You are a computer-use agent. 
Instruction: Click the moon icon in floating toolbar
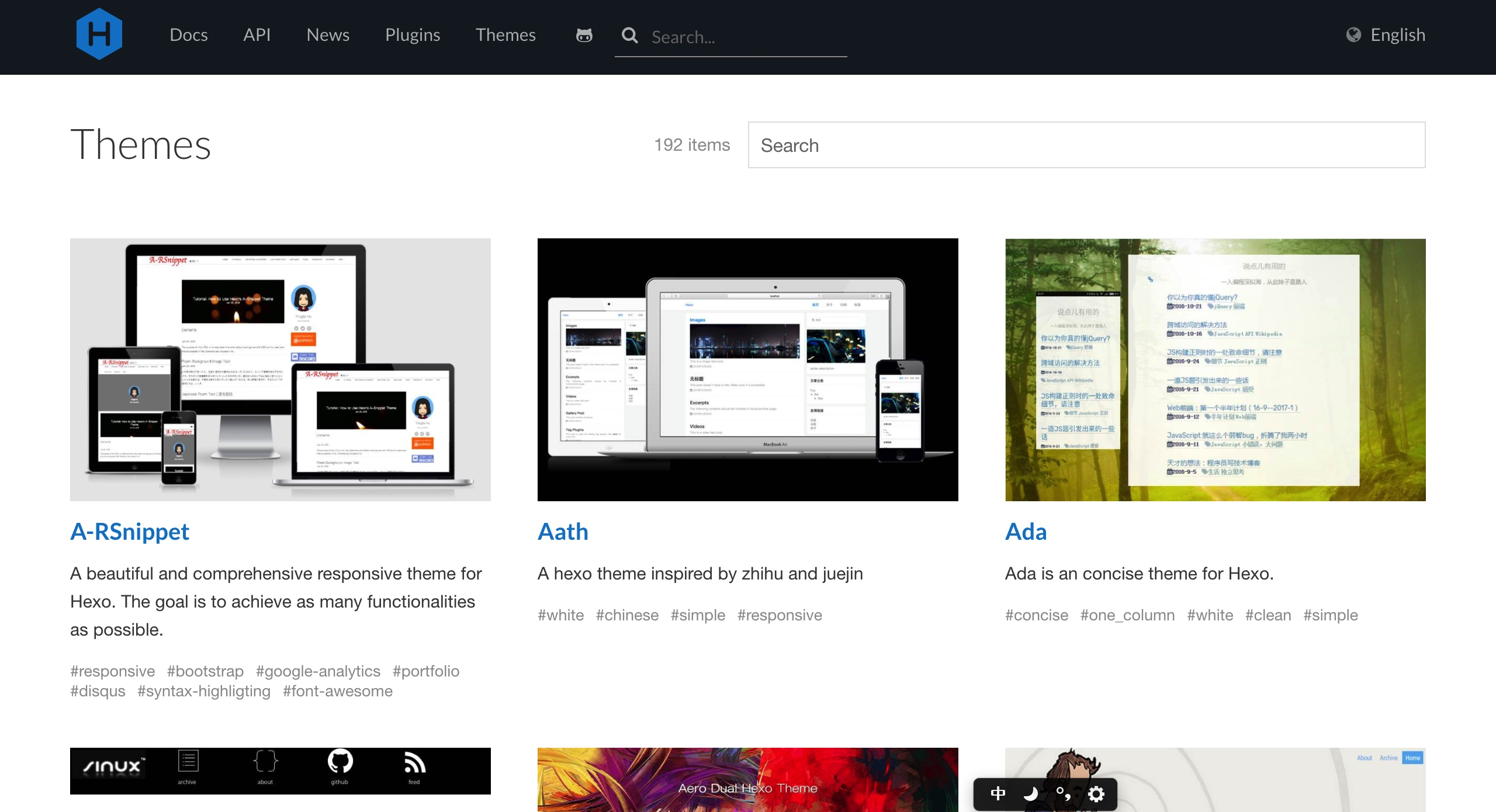tap(1030, 793)
